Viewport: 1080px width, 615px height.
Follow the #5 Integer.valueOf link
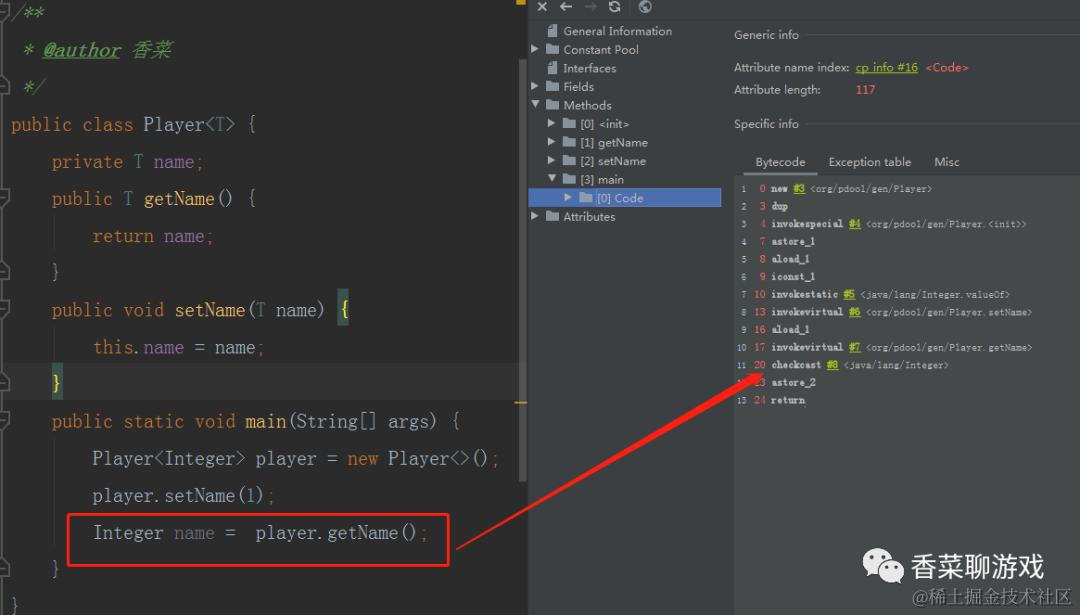tap(849, 294)
